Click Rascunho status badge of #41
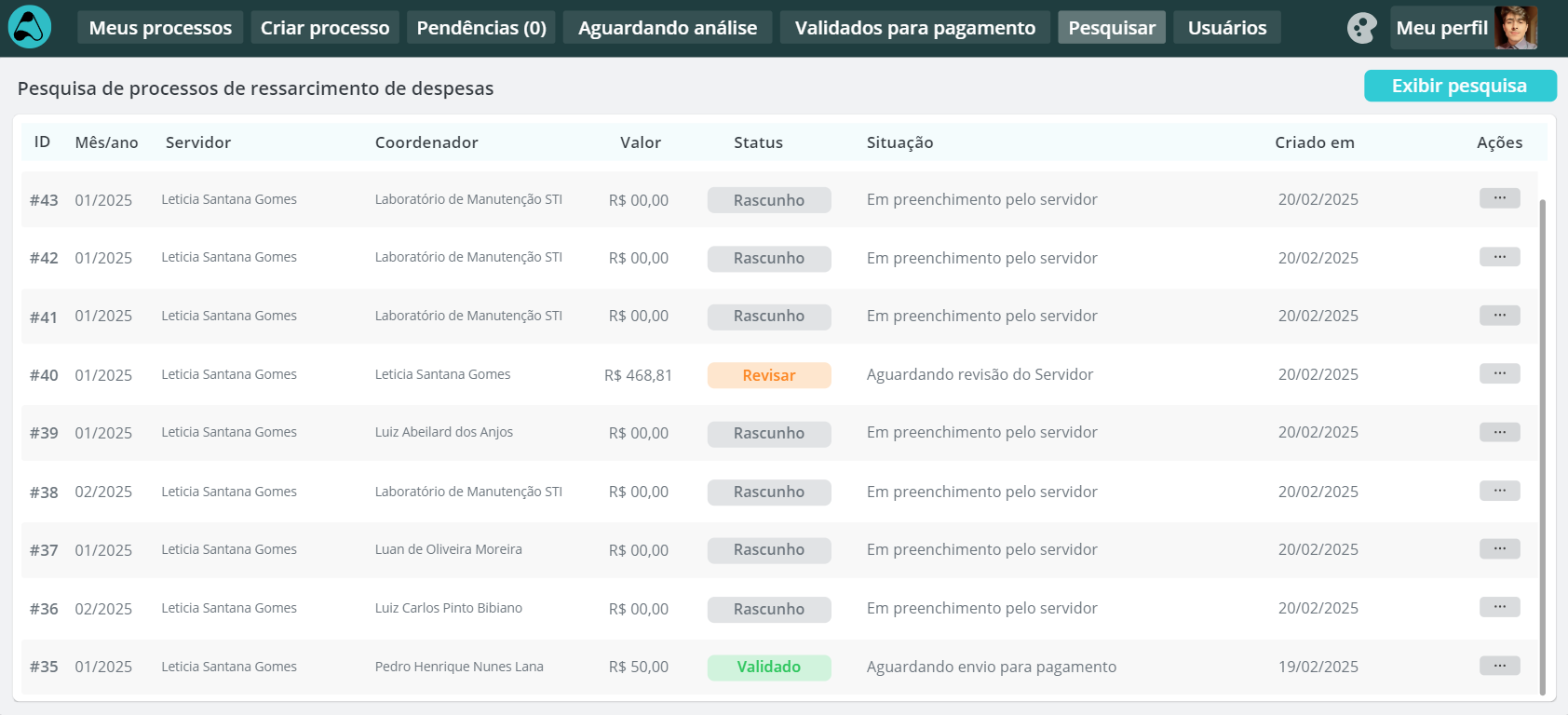The image size is (1568, 715). coord(769,317)
